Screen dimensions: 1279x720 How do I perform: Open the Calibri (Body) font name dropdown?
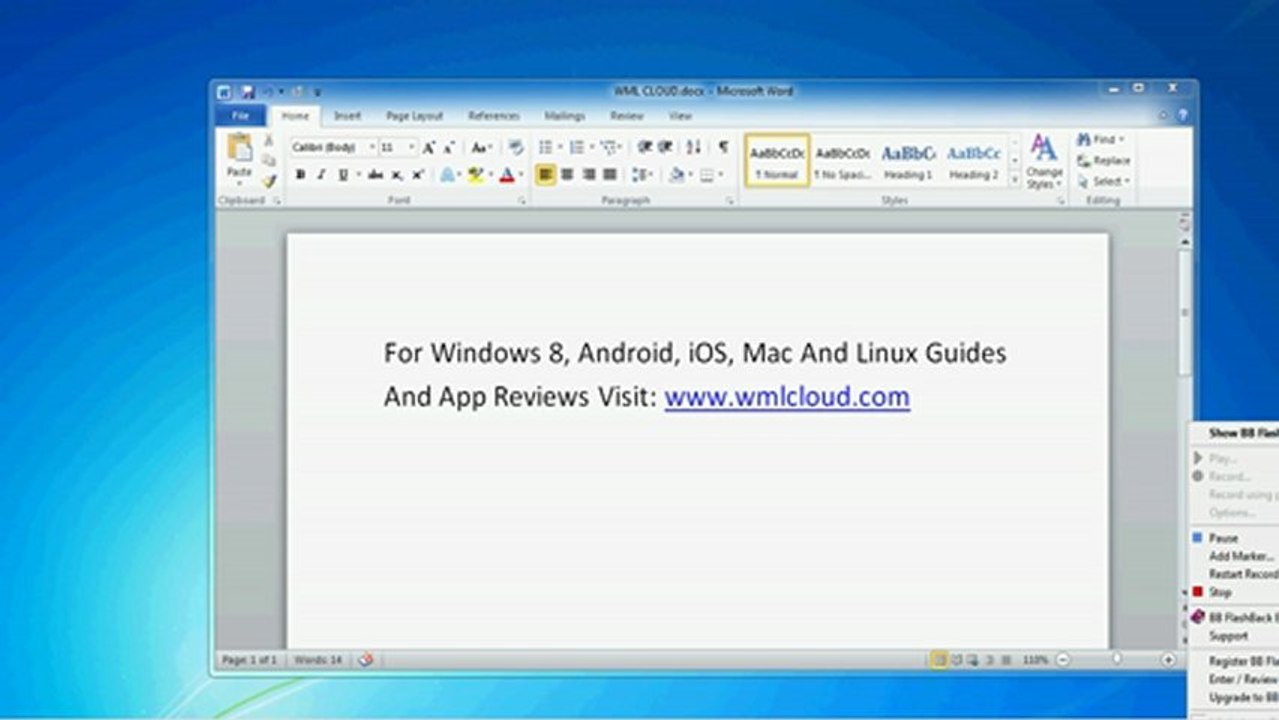372,147
